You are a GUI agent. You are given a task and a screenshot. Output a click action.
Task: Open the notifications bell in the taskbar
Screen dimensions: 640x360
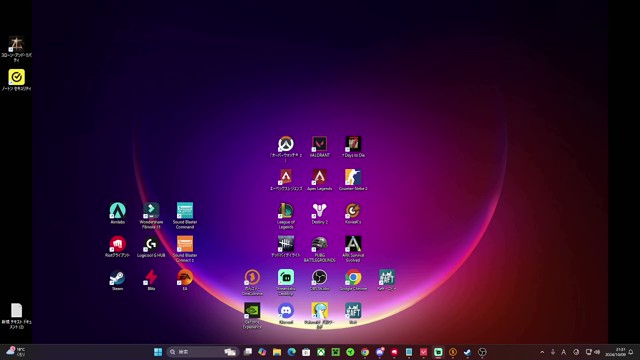631,352
